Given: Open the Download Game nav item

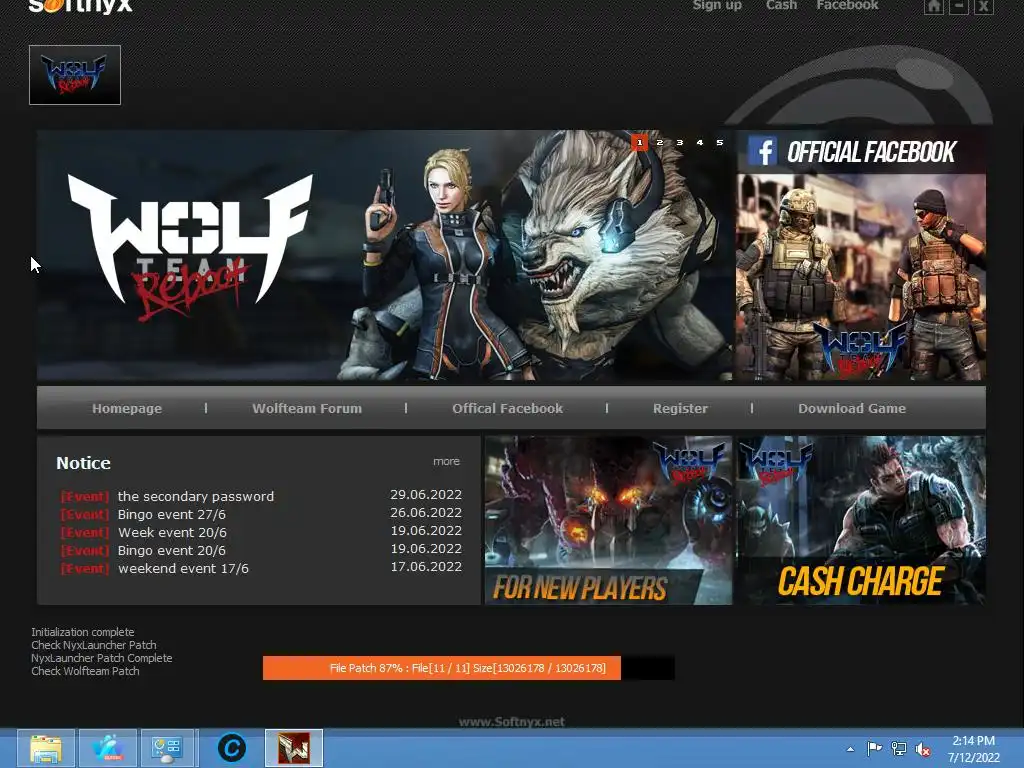Looking at the screenshot, I should (852, 408).
